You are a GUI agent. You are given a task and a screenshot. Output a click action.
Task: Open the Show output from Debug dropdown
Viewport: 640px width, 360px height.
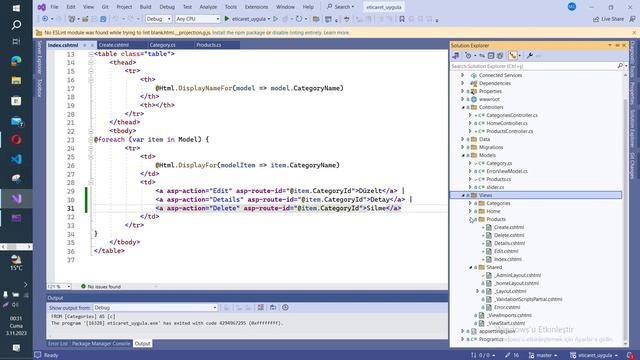tap(155, 307)
